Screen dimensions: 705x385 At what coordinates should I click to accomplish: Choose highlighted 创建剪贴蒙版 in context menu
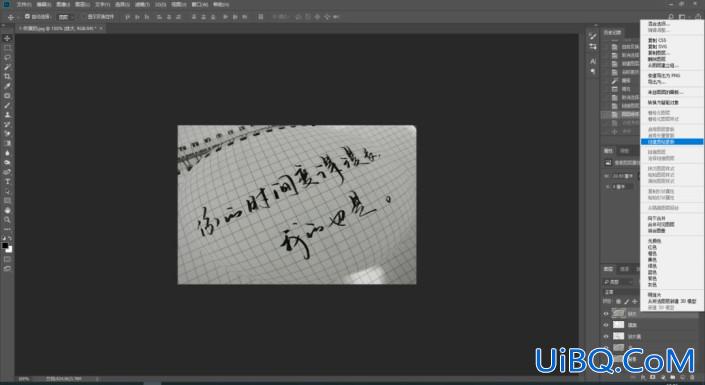[672, 142]
